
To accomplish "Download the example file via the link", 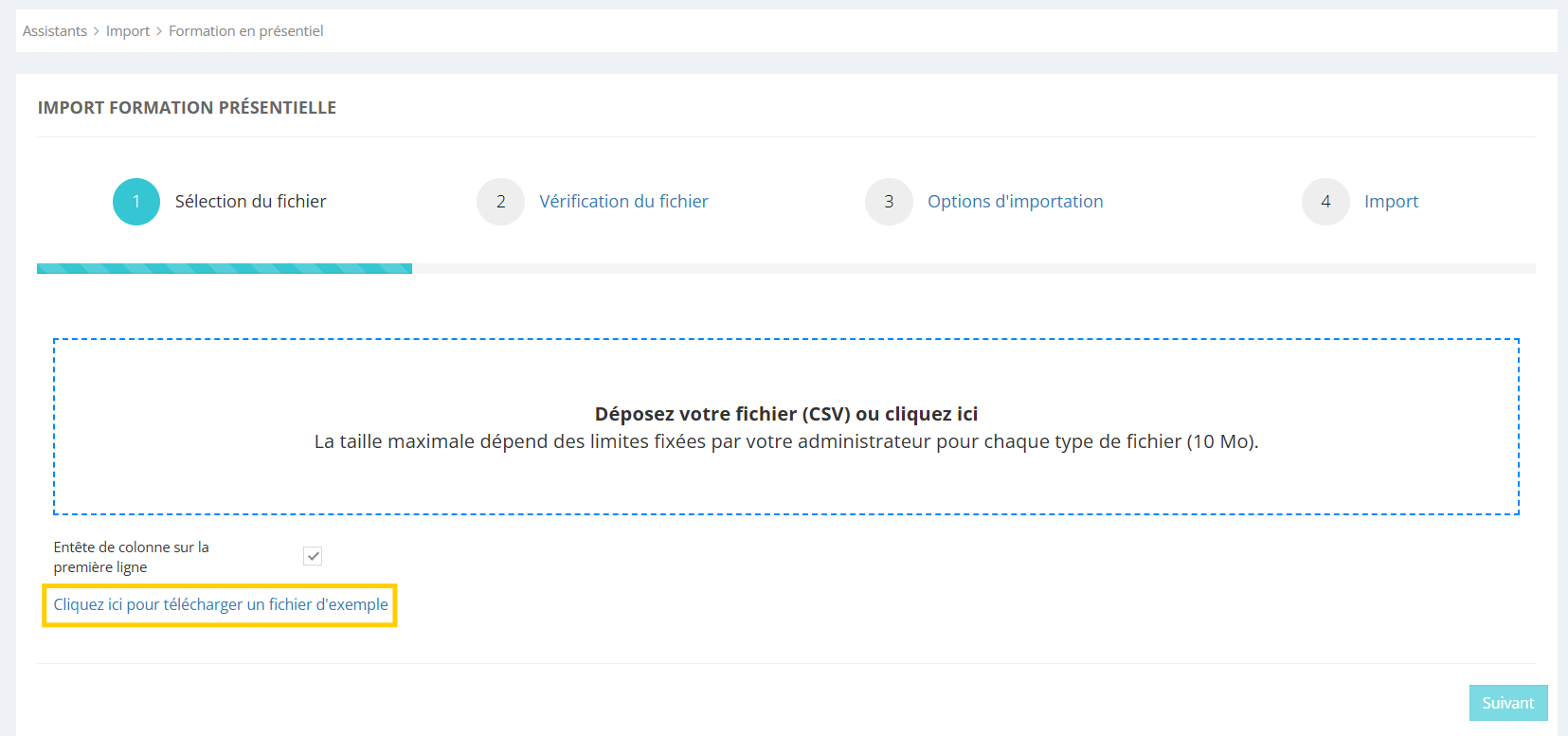I will [221, 604].
